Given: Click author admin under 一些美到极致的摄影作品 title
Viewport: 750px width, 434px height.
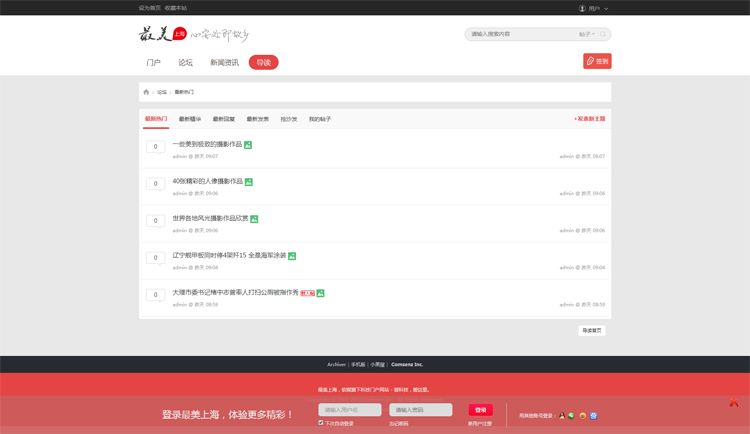Looking at the screenshot, I should click(179, 156).
